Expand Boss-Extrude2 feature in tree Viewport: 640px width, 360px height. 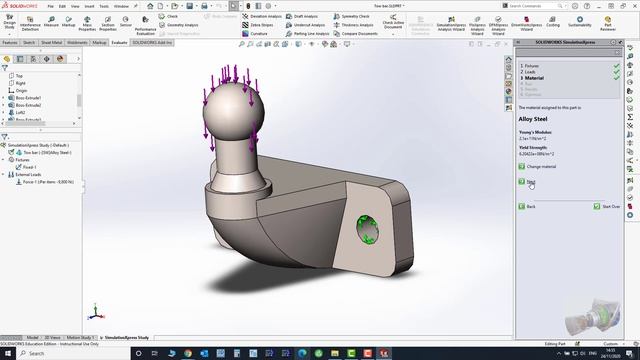[3, 105]
